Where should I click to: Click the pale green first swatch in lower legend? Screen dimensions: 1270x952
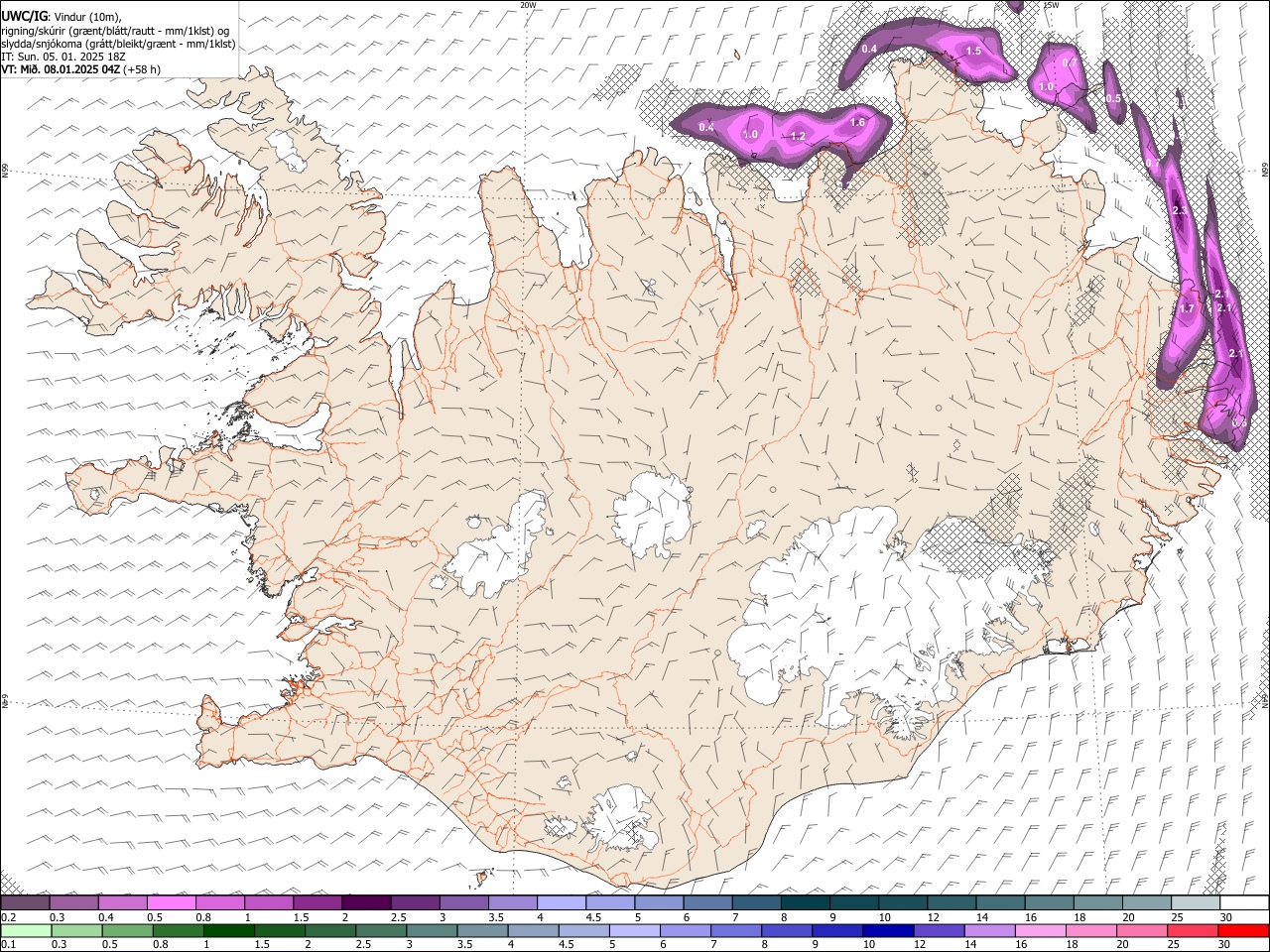coord(26,930)
